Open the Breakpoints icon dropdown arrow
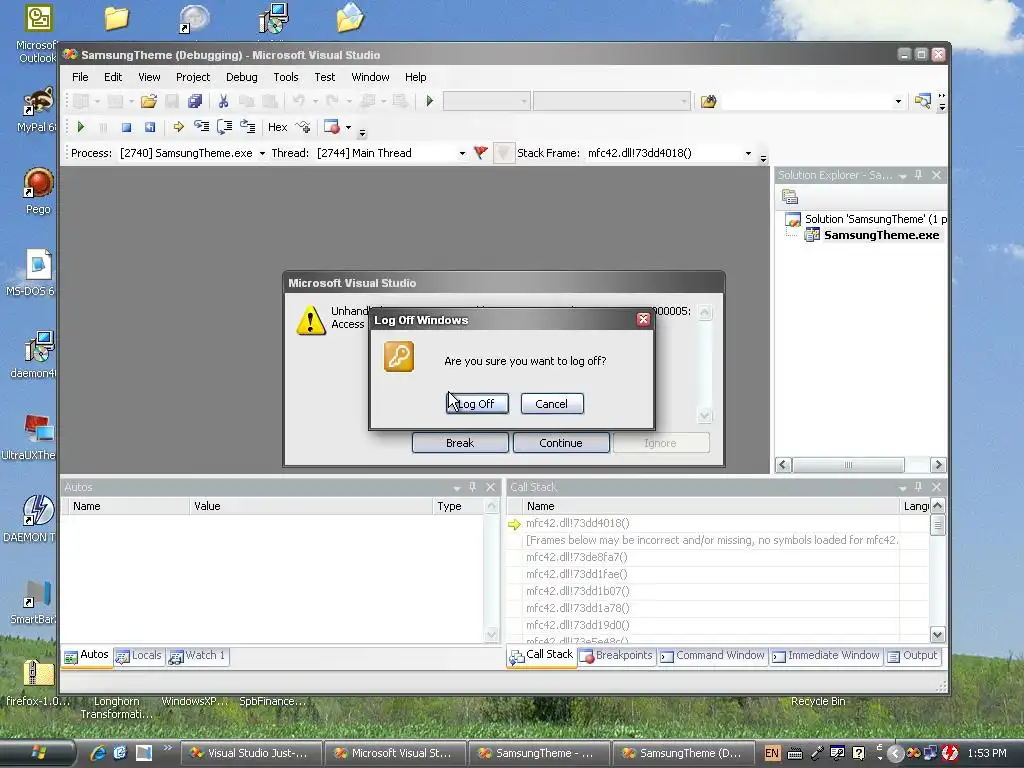Screen dimensions: 1024x768 point(348,127)
